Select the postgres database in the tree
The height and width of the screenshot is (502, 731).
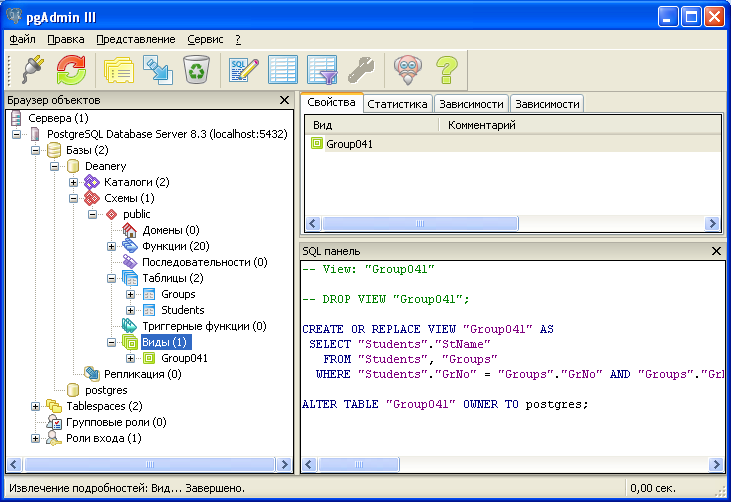click(x=106, y=390)
